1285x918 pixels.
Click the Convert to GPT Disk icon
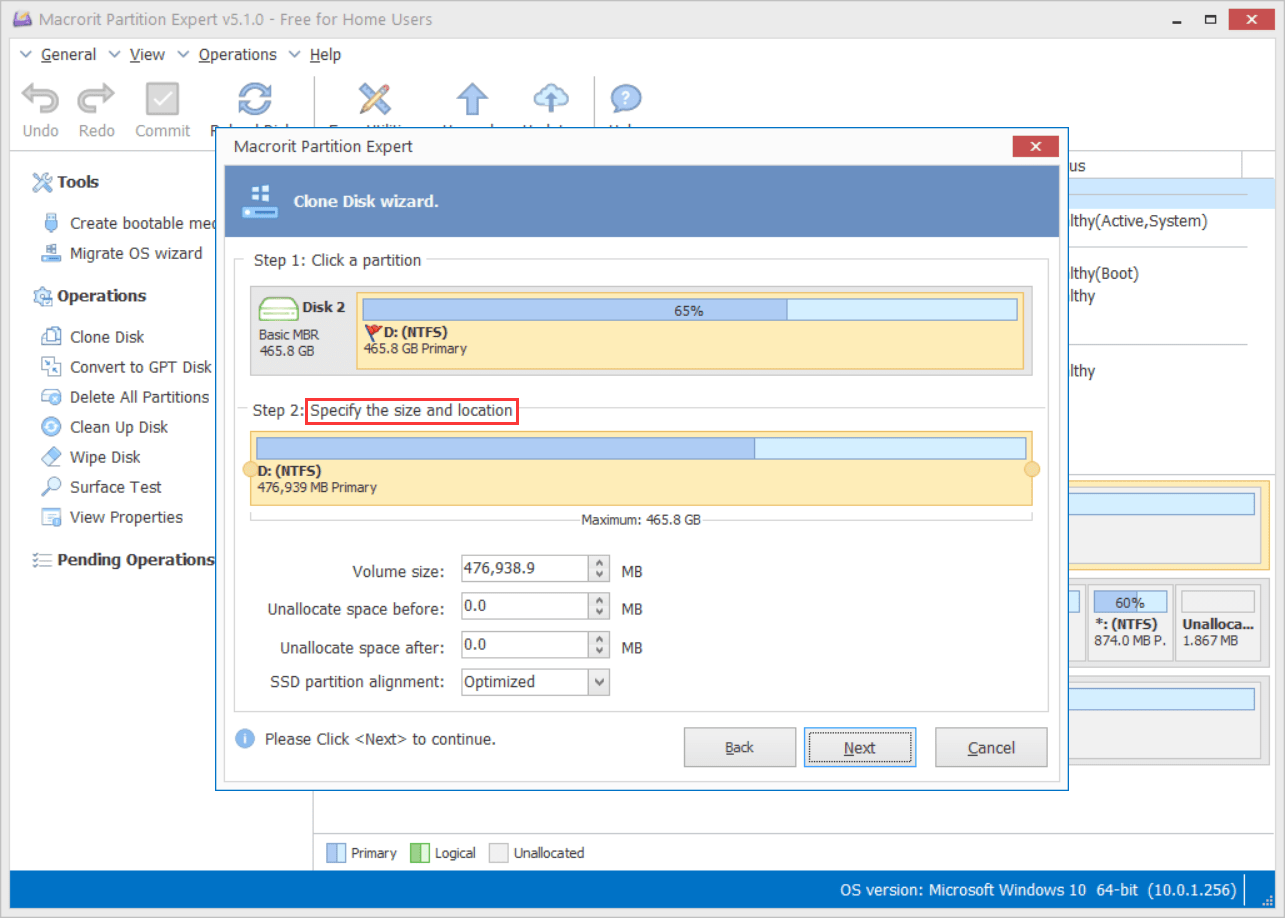pyautogui.click(x=51, y=367)
